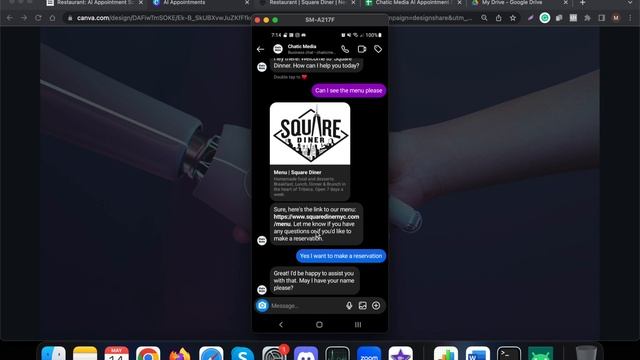The width and height of the screenshot is (640, 360).
Task: Open Discord from the dock
Action: click(x=306, y=353)
